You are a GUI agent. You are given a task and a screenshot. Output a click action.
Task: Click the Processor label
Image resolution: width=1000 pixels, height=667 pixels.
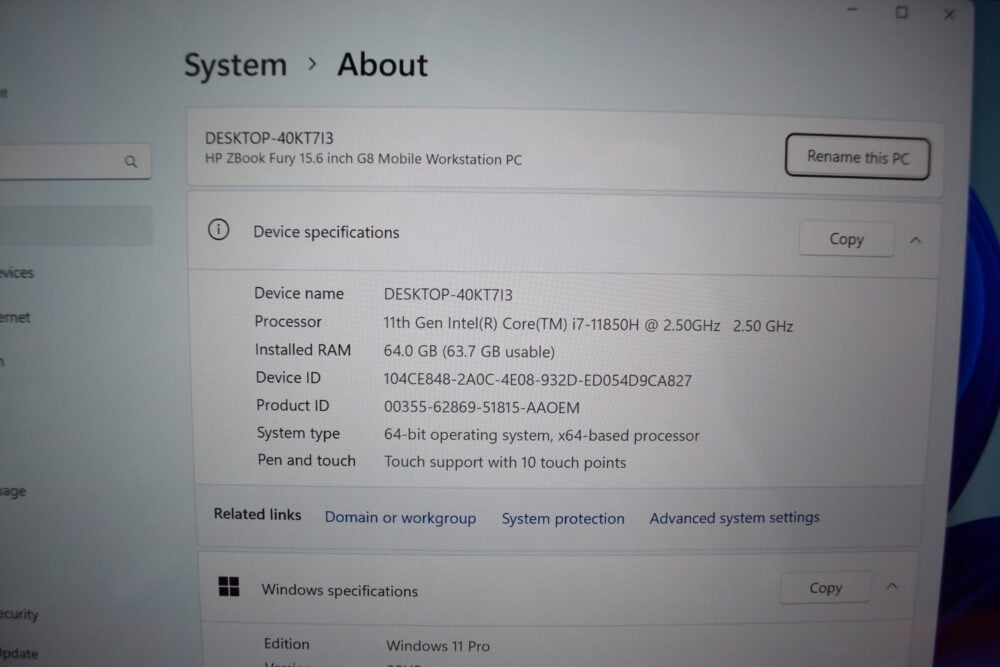288,321
